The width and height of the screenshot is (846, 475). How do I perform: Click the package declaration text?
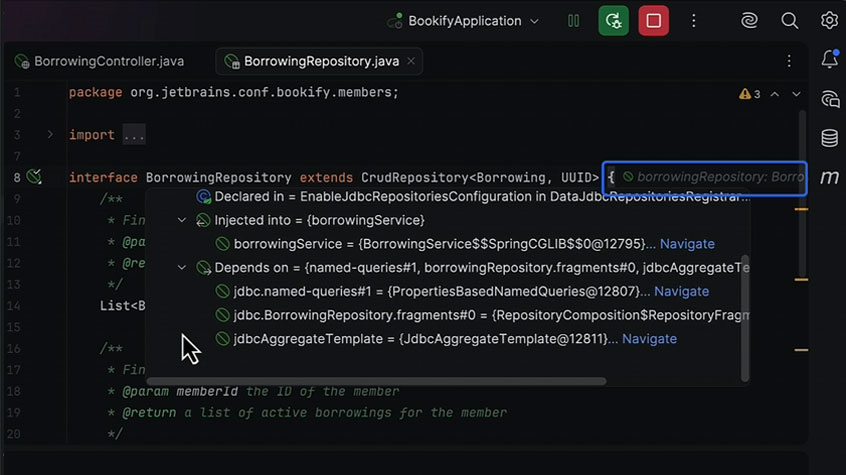tap(234, 92)
